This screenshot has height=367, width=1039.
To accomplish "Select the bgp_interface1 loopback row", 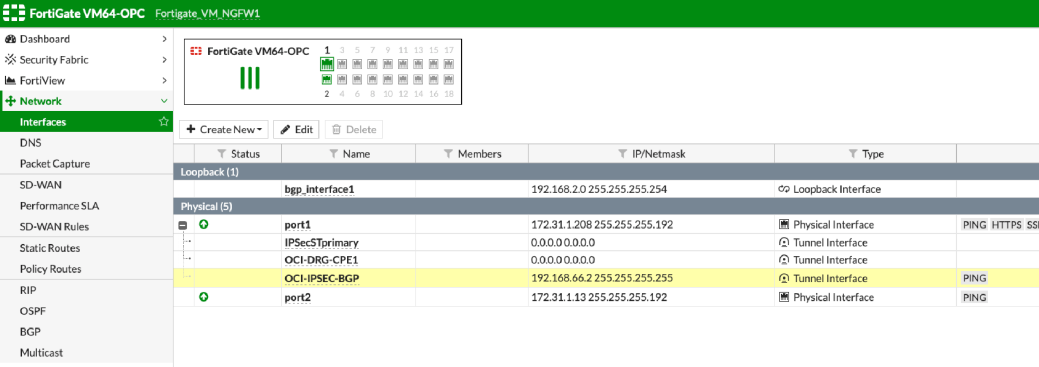I will 606,189.
